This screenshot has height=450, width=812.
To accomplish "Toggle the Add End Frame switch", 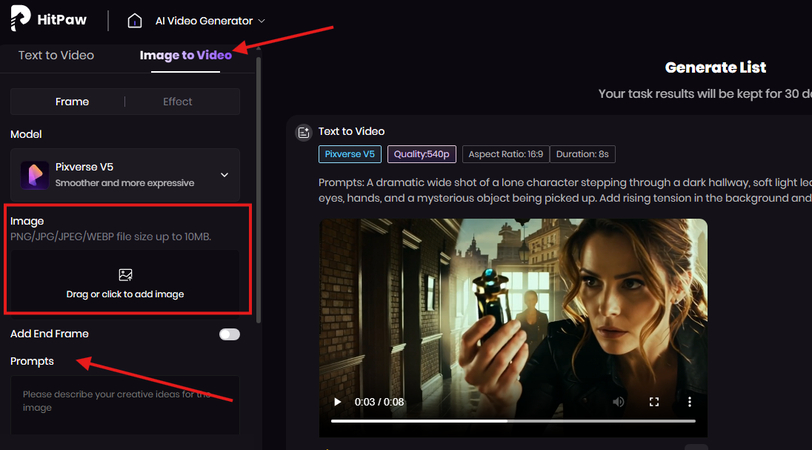I will (x=230, y=334).
